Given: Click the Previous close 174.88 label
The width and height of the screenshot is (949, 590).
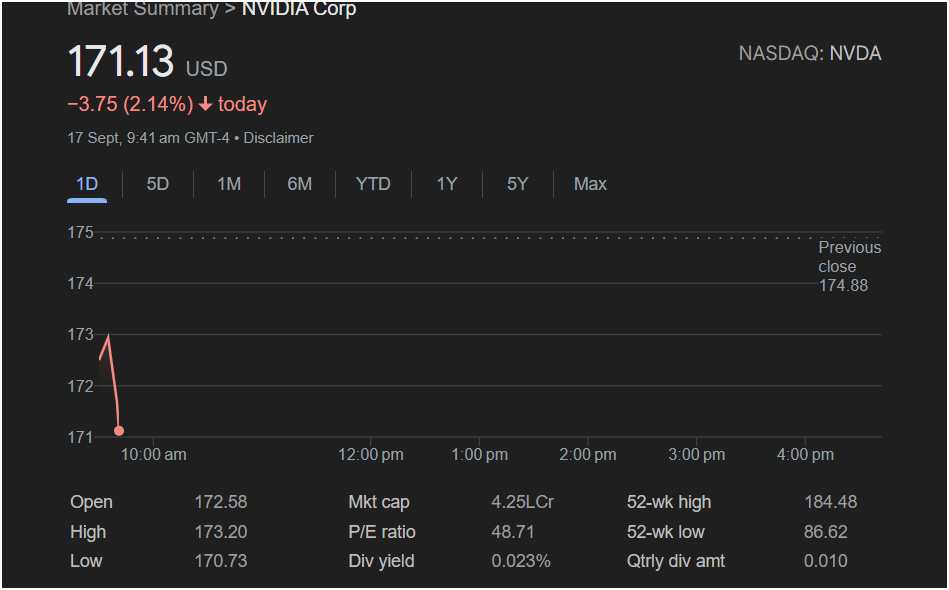Looking at the screenshot, I should click(848, 267).
